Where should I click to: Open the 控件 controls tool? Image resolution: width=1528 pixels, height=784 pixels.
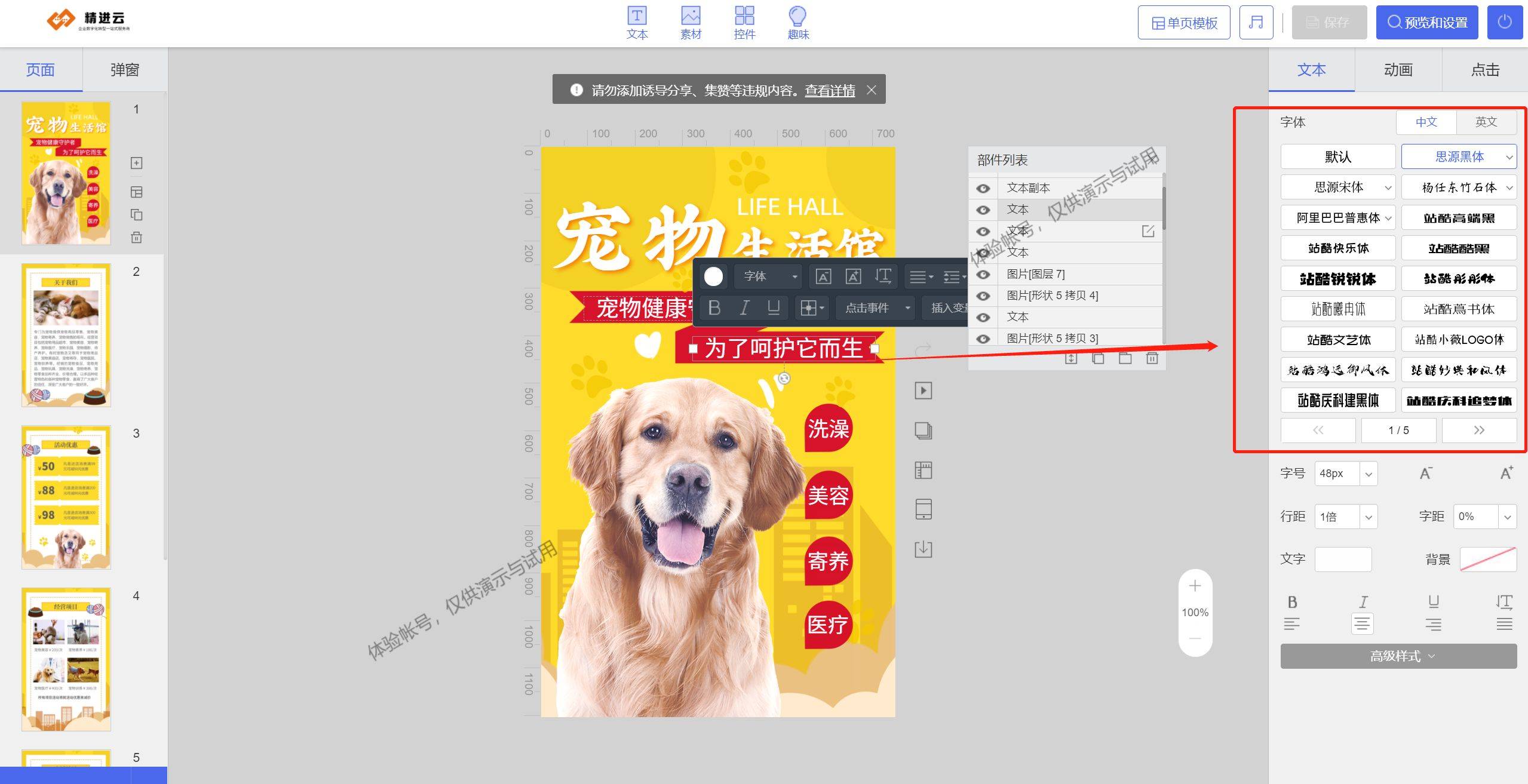coord(744,23)
